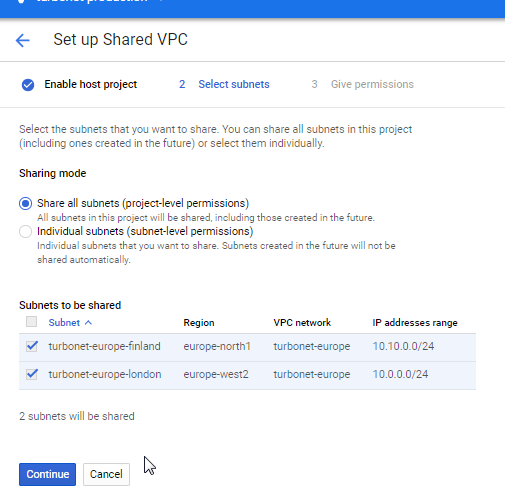The width and height of the screenshot is (505, 500).
Task: Uncheck the turbonet-europe-finland subnet checkbox
Action: (32, 346)
